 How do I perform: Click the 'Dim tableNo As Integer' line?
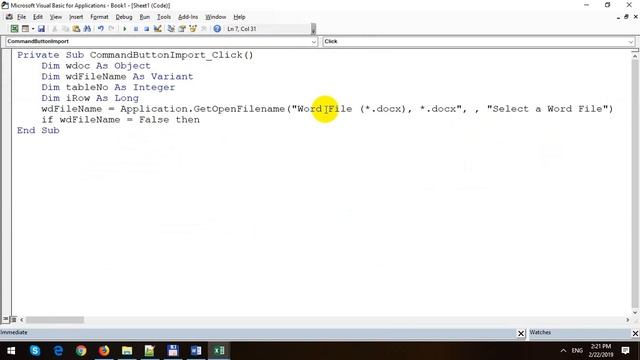pyautogui.click(x=108, y=87)
